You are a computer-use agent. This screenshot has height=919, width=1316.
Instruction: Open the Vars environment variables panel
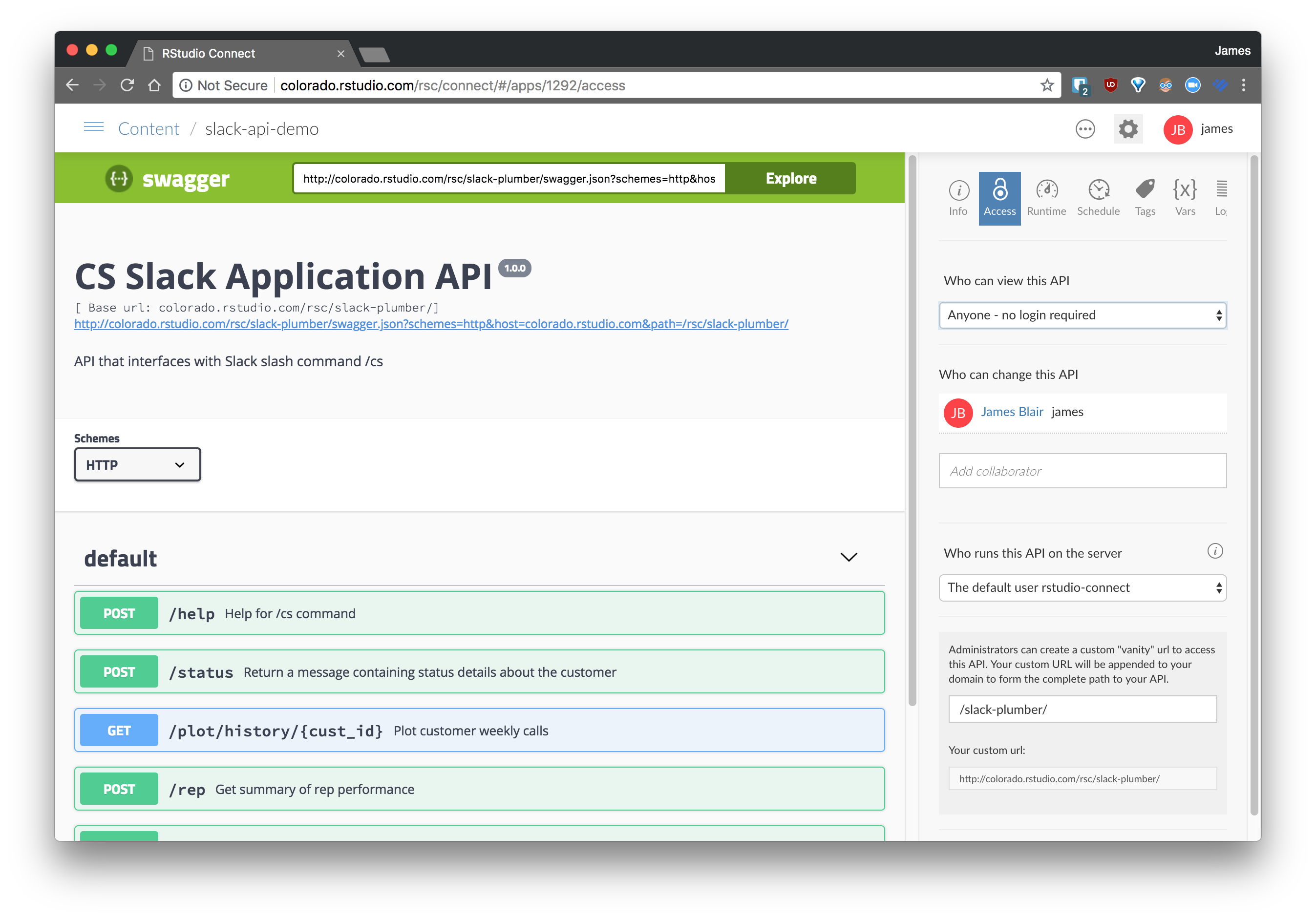pyautogui.click(x=1185, y=198)
